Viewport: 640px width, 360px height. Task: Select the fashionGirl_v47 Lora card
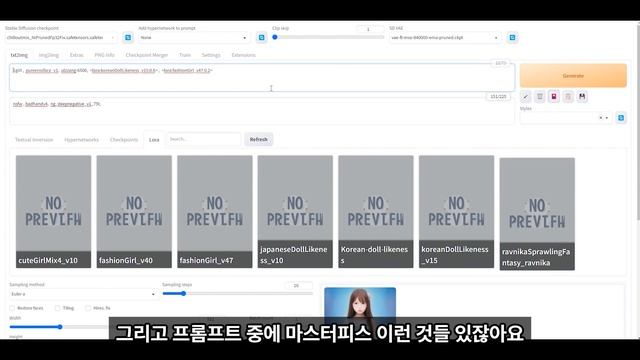tap(215, 212)
